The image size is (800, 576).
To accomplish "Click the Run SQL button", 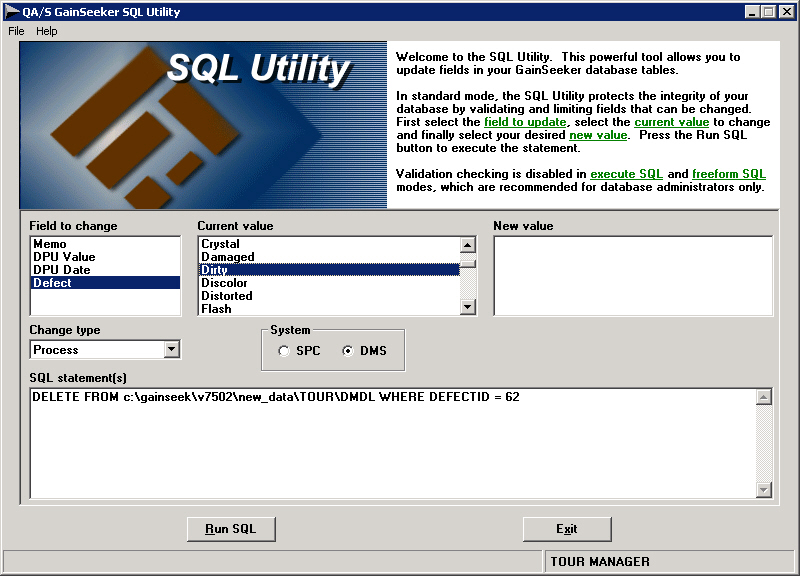I will click(x=231, y=529).
